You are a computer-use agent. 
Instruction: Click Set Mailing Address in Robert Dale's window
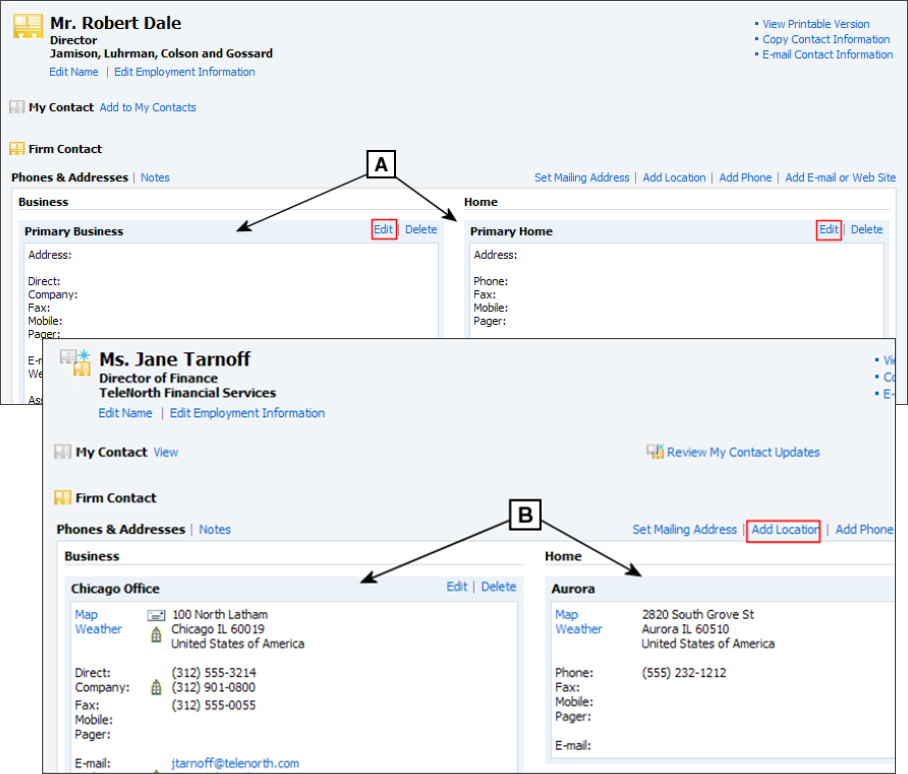tap(582, 178)
